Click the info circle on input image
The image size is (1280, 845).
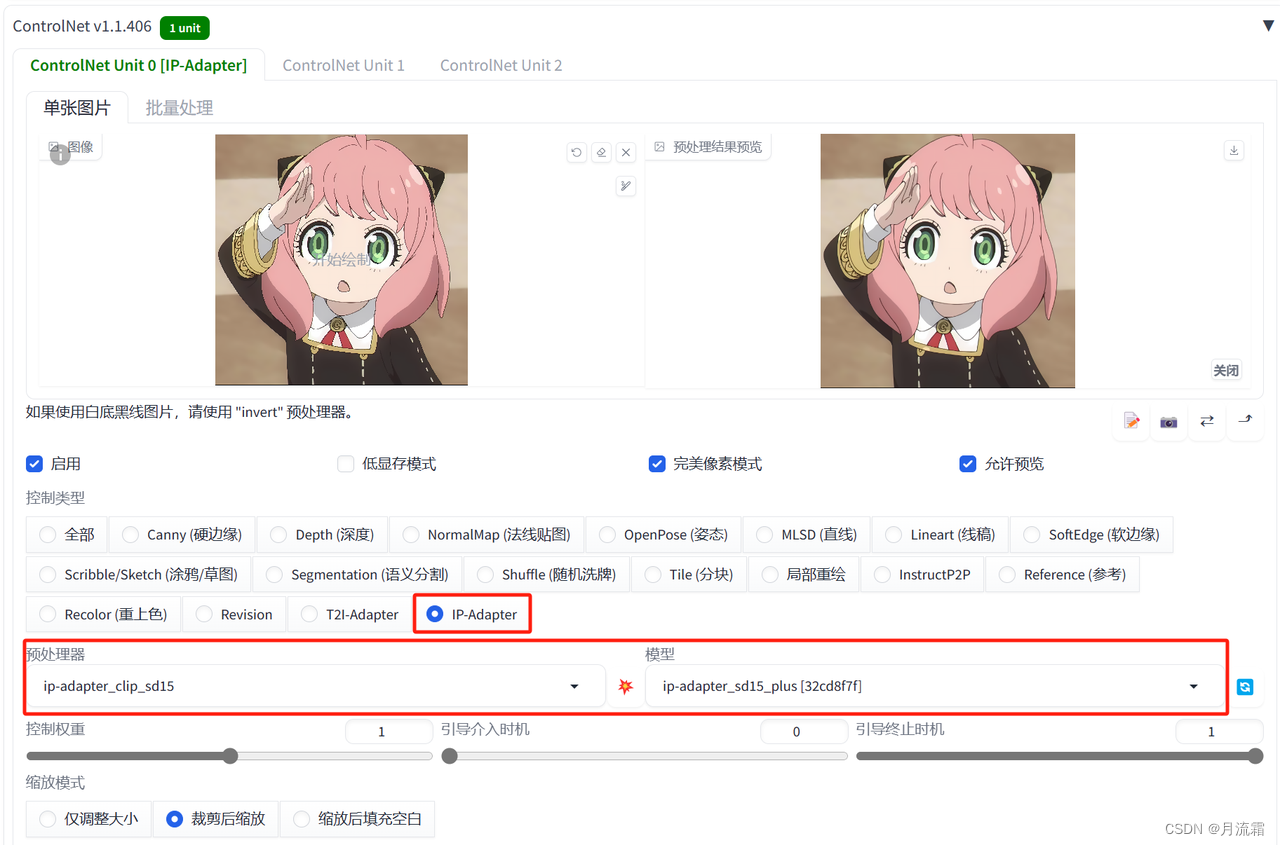pos(60,154)
